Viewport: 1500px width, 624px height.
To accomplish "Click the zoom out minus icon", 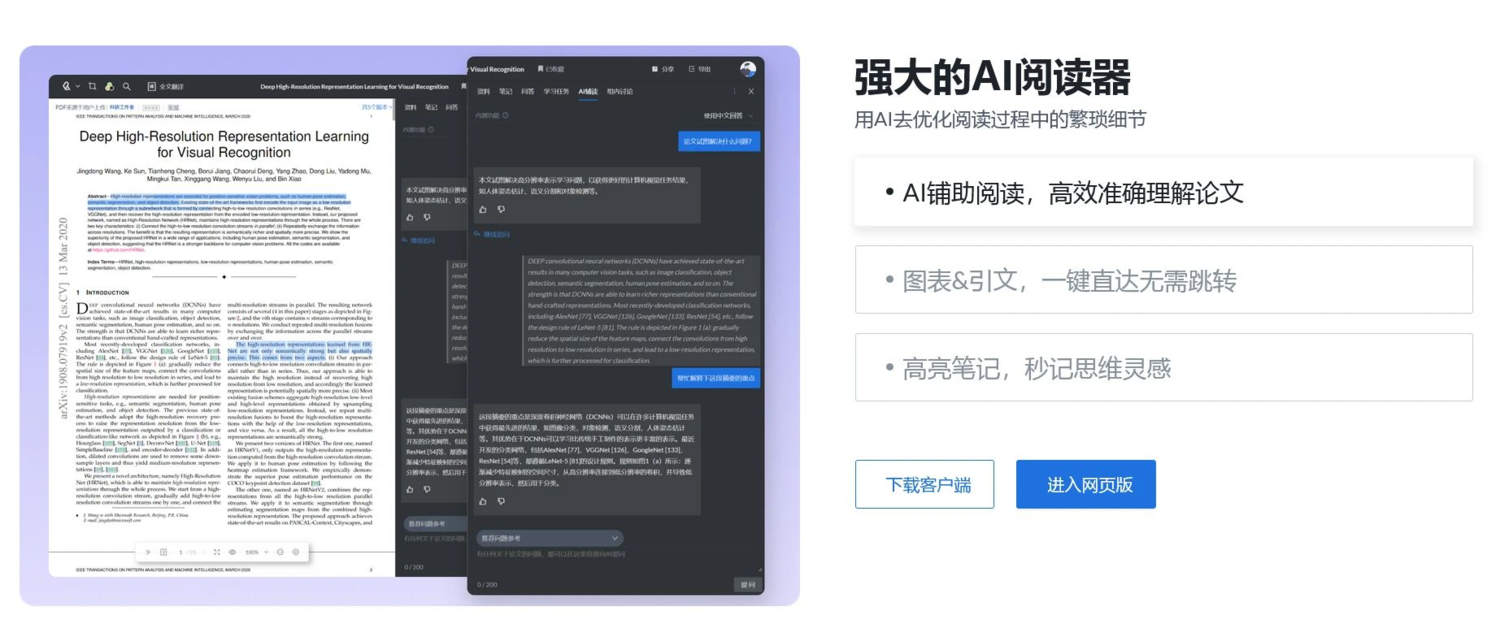I will [280, 552].
